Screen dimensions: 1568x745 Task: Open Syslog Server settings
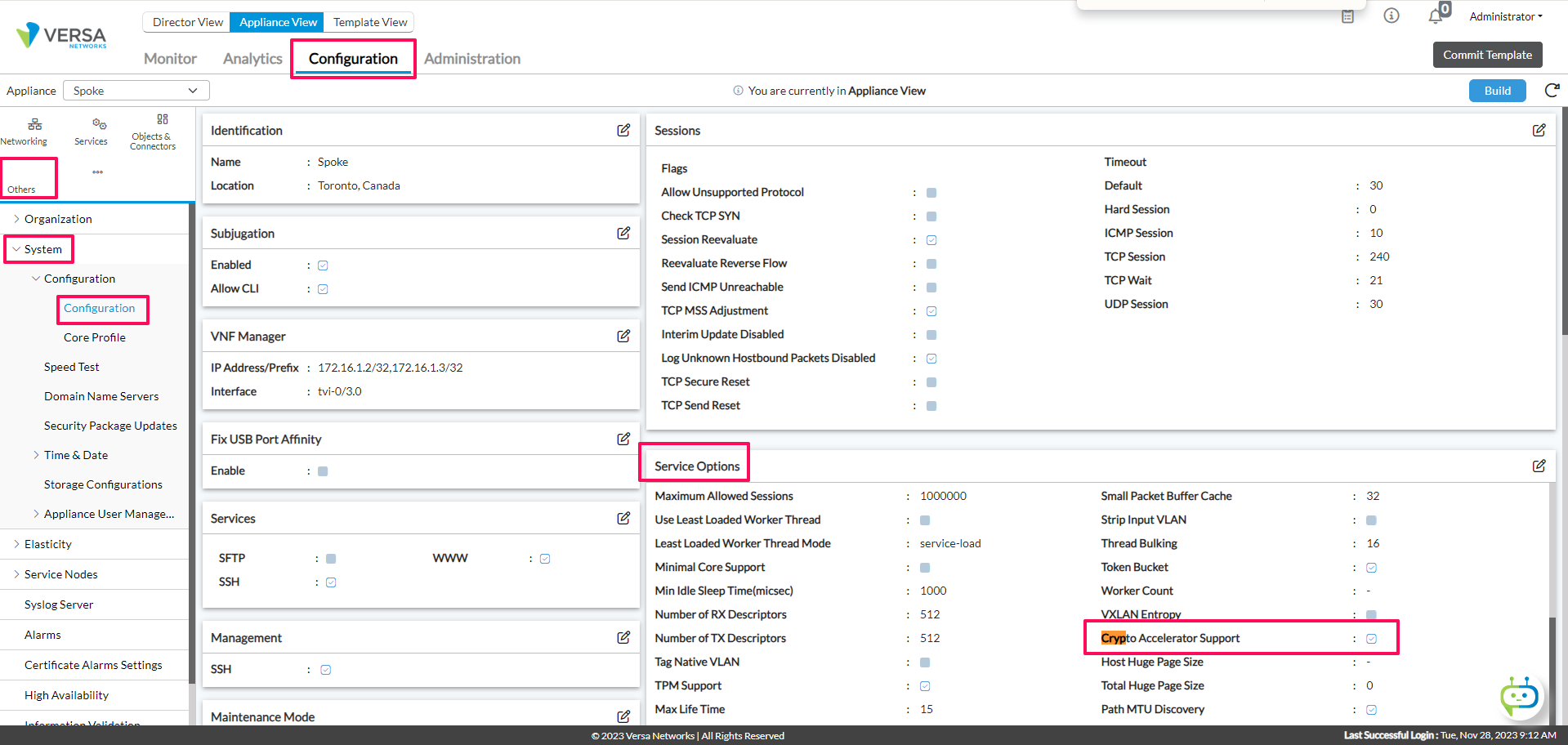pos(59,604)
